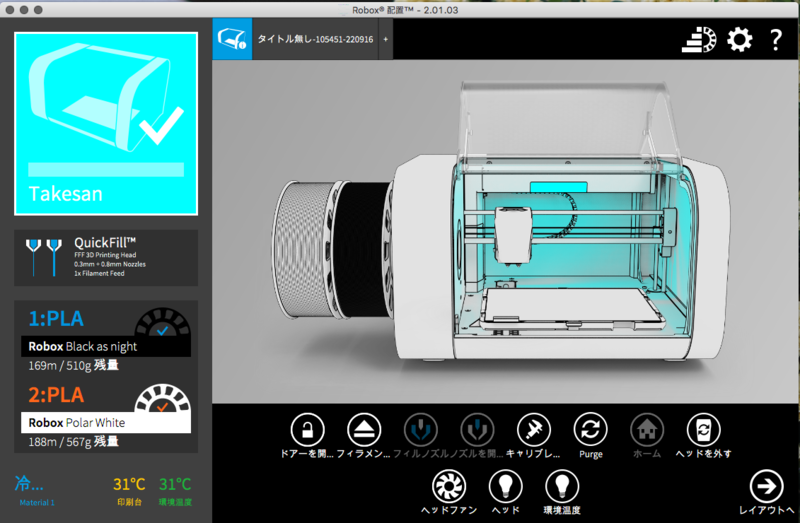Viewport: 800px width, 523px height.
Task: Go forward to the layout screen
Action: (x=766, y=486)
